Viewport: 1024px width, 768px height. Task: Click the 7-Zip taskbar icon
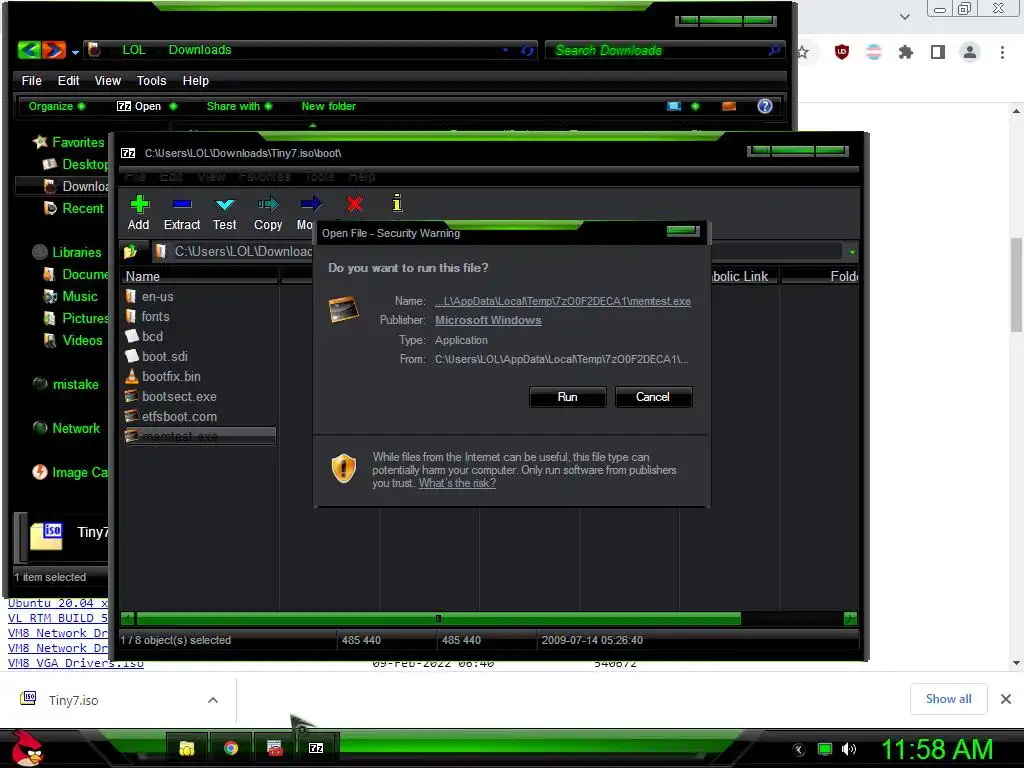coord(316,748)
